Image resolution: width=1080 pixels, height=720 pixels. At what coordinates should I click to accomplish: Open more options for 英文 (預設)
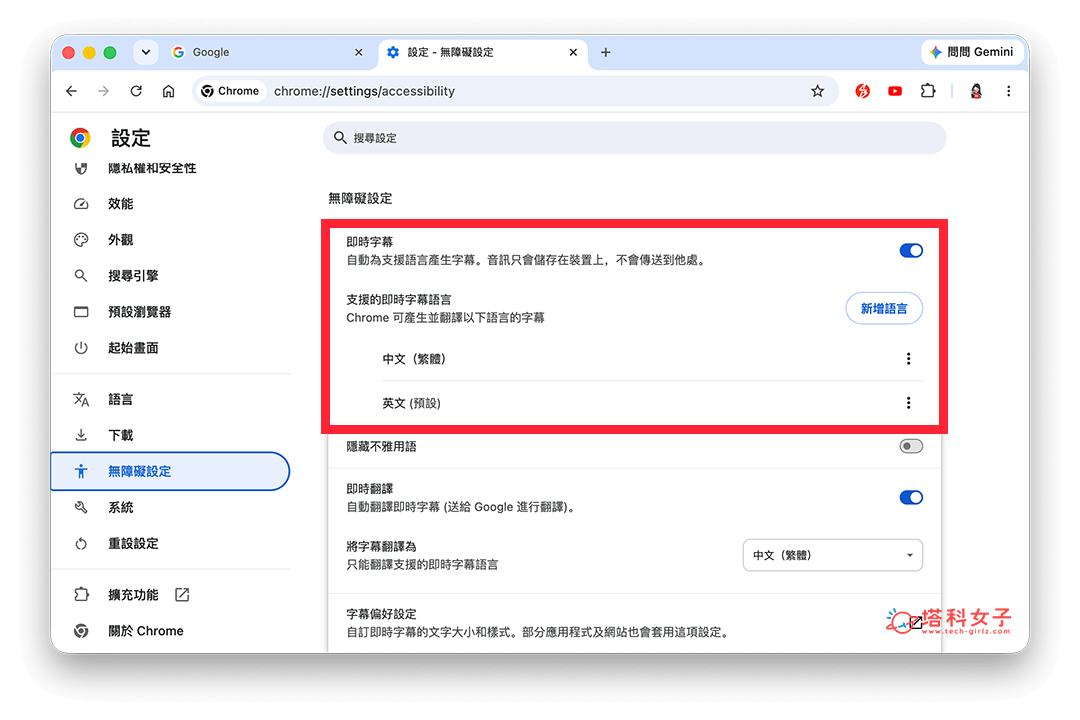(908, 403)
